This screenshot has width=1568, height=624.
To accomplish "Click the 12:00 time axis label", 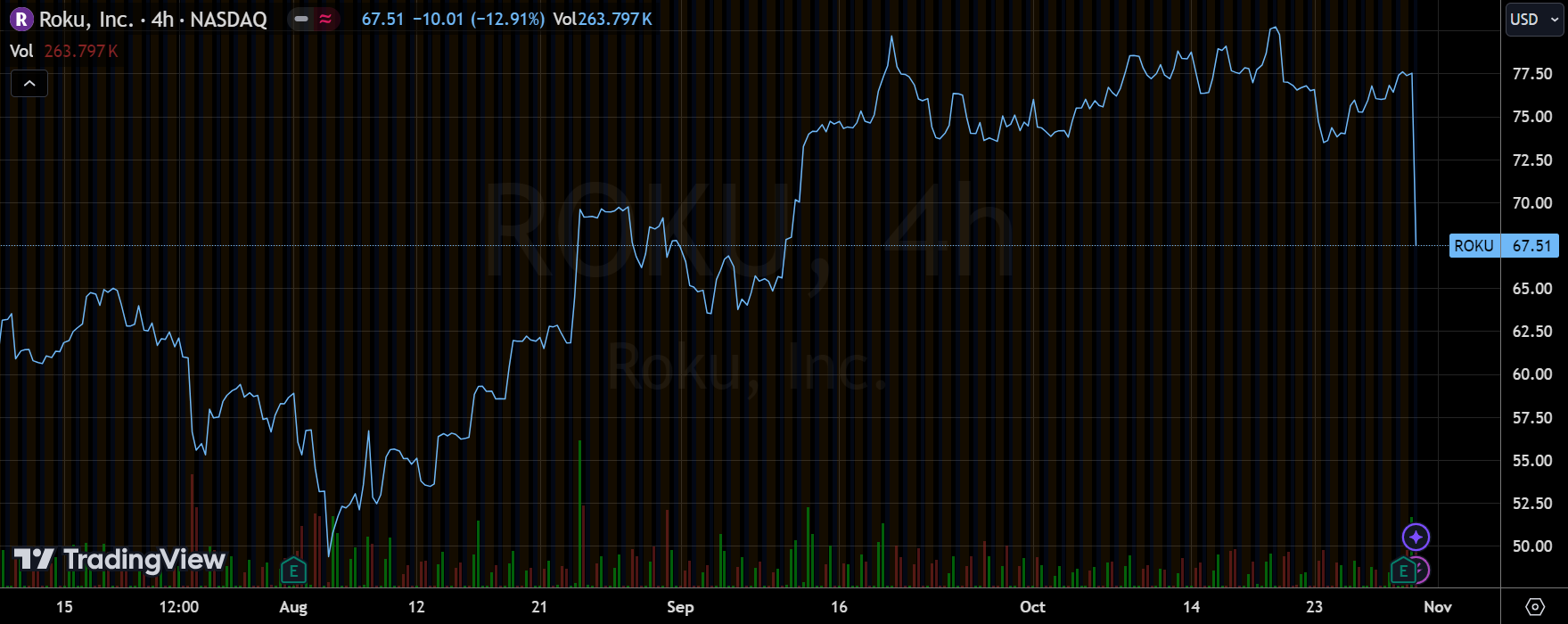I will click(179, 607).
